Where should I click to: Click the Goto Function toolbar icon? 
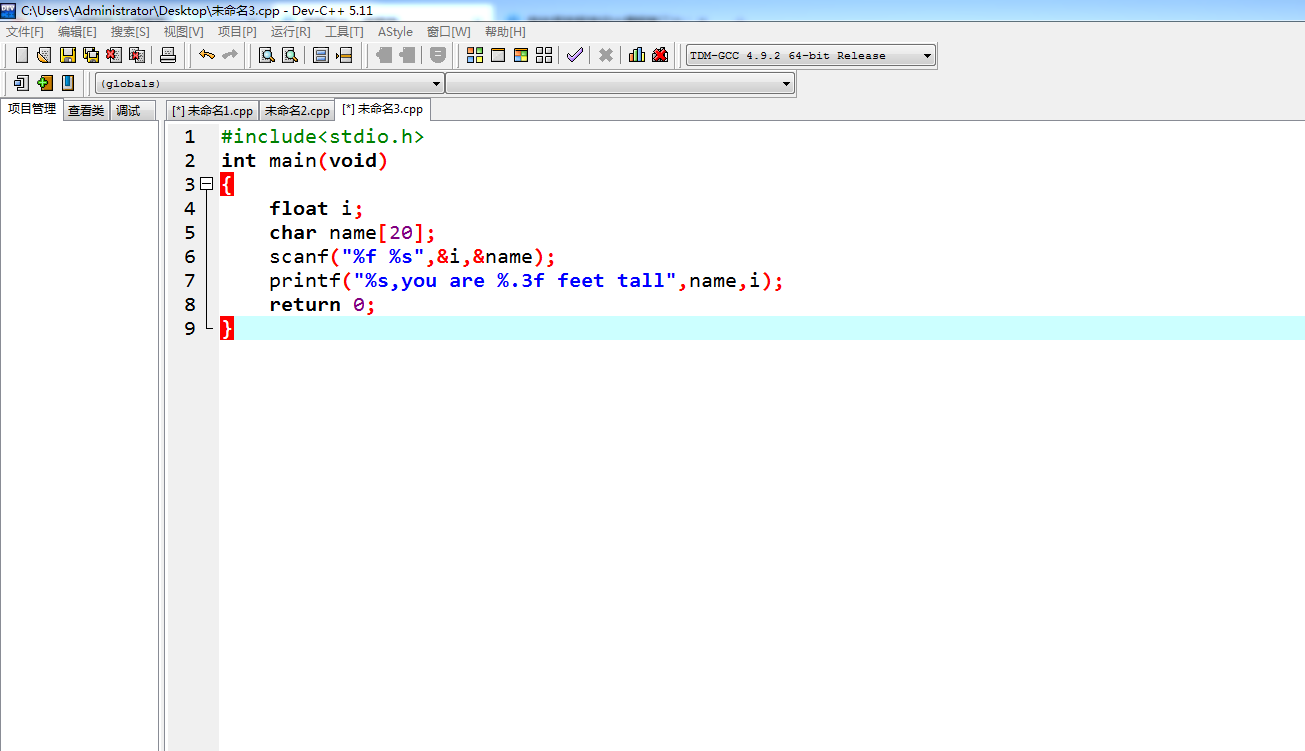[x=321, y=55]
